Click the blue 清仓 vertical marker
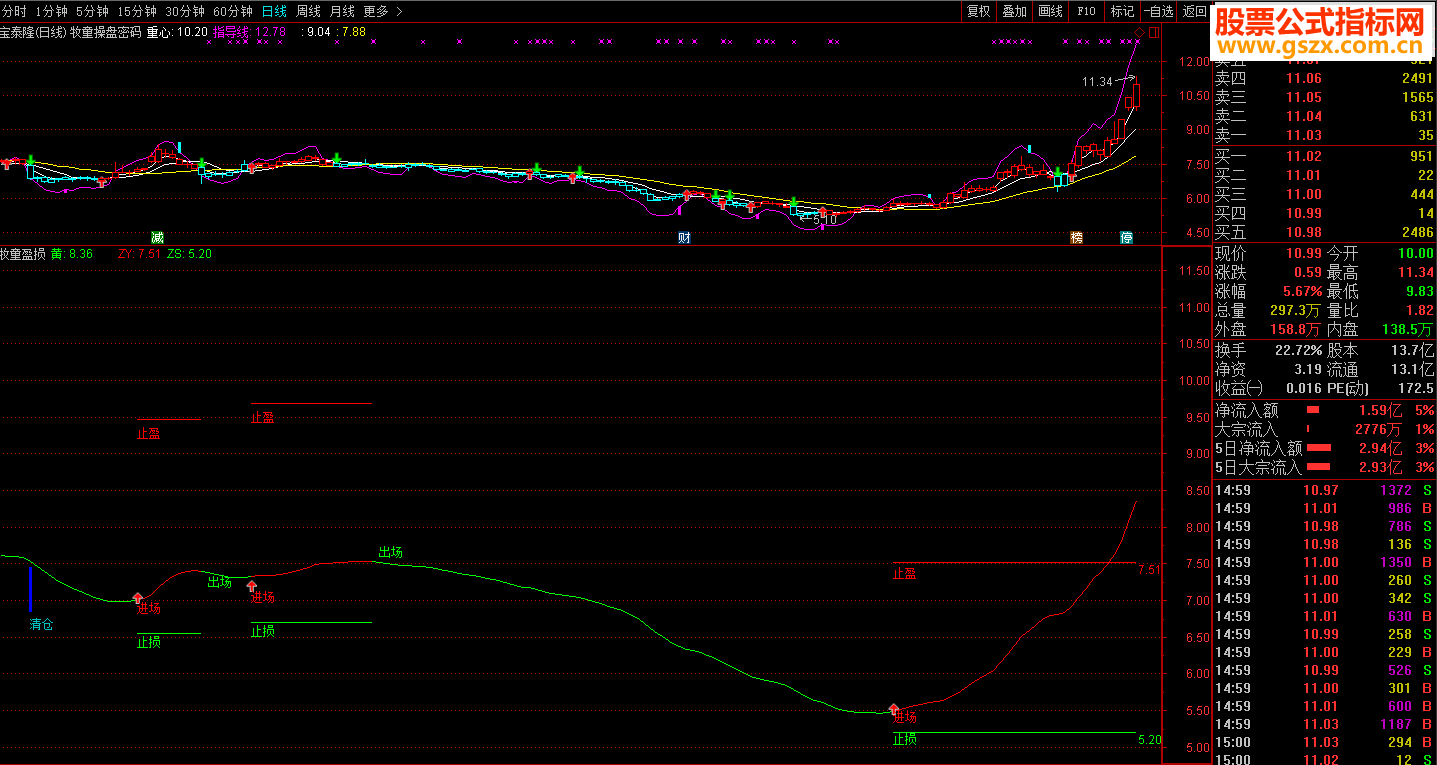1437x765 pixels. click(x=30, y=588)
